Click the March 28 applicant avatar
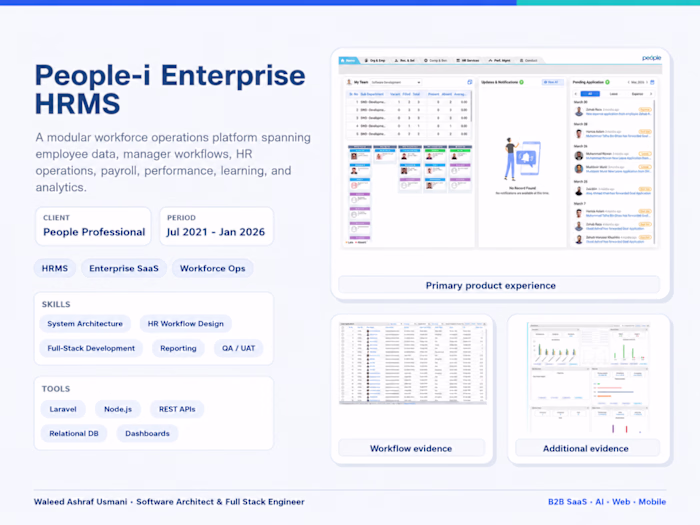 coord(579,133)
